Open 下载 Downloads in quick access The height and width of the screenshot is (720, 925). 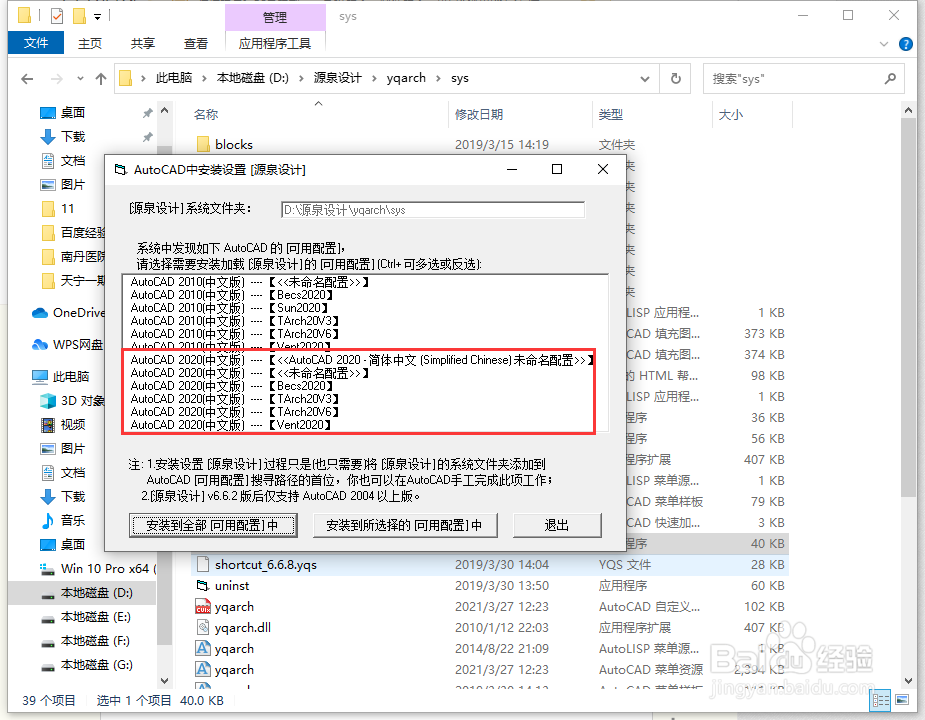(x=73, y=137)
